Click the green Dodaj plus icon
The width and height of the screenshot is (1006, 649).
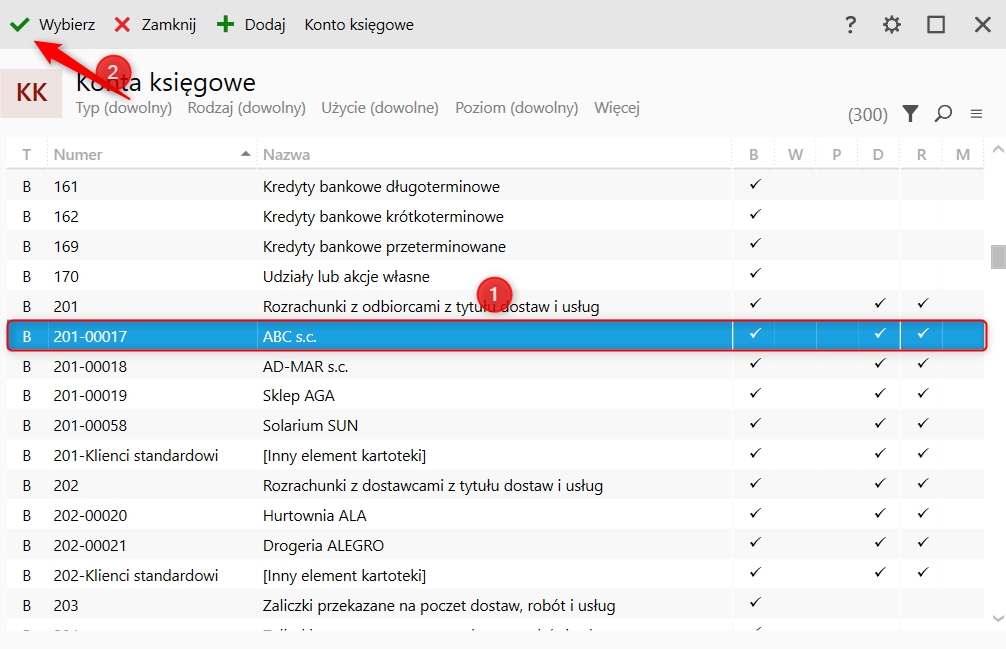click(226, 25)
